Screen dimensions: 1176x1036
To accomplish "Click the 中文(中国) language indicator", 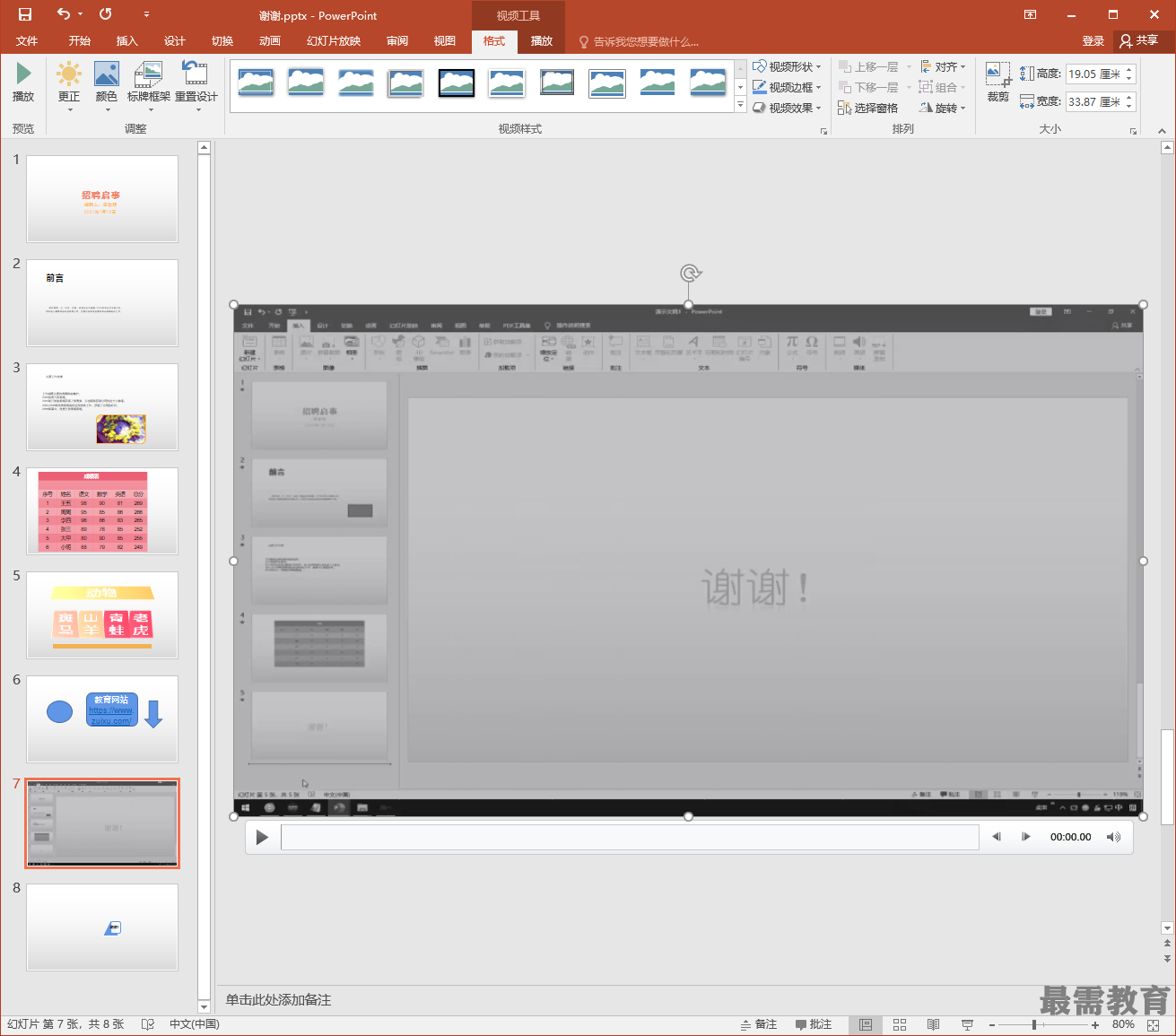I will pos(195,1024).
